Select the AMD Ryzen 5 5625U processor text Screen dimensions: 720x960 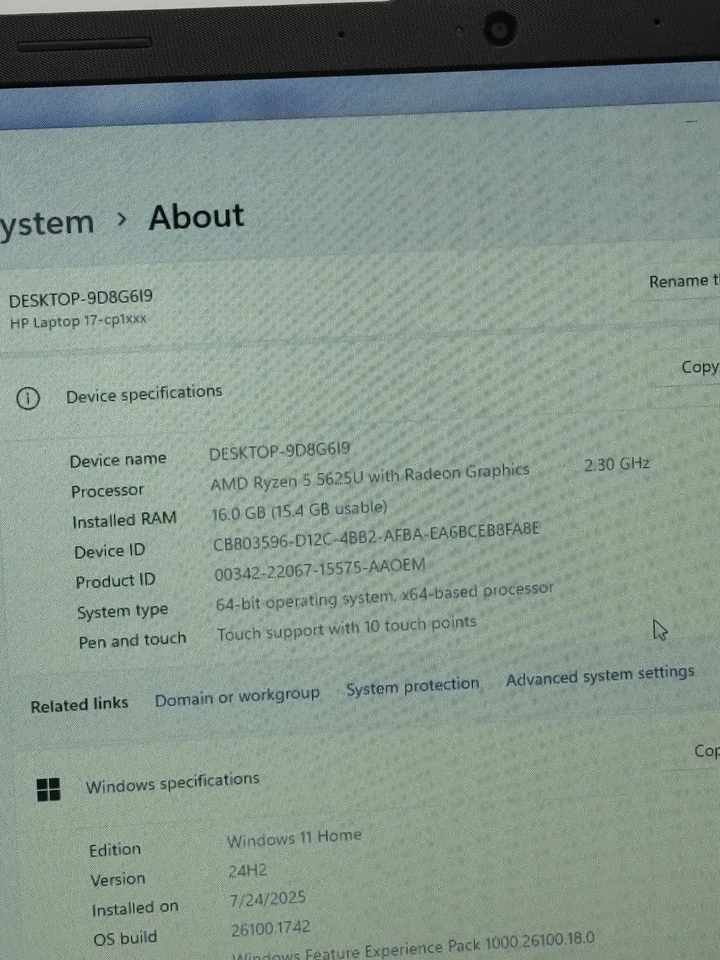coord(370,478)
